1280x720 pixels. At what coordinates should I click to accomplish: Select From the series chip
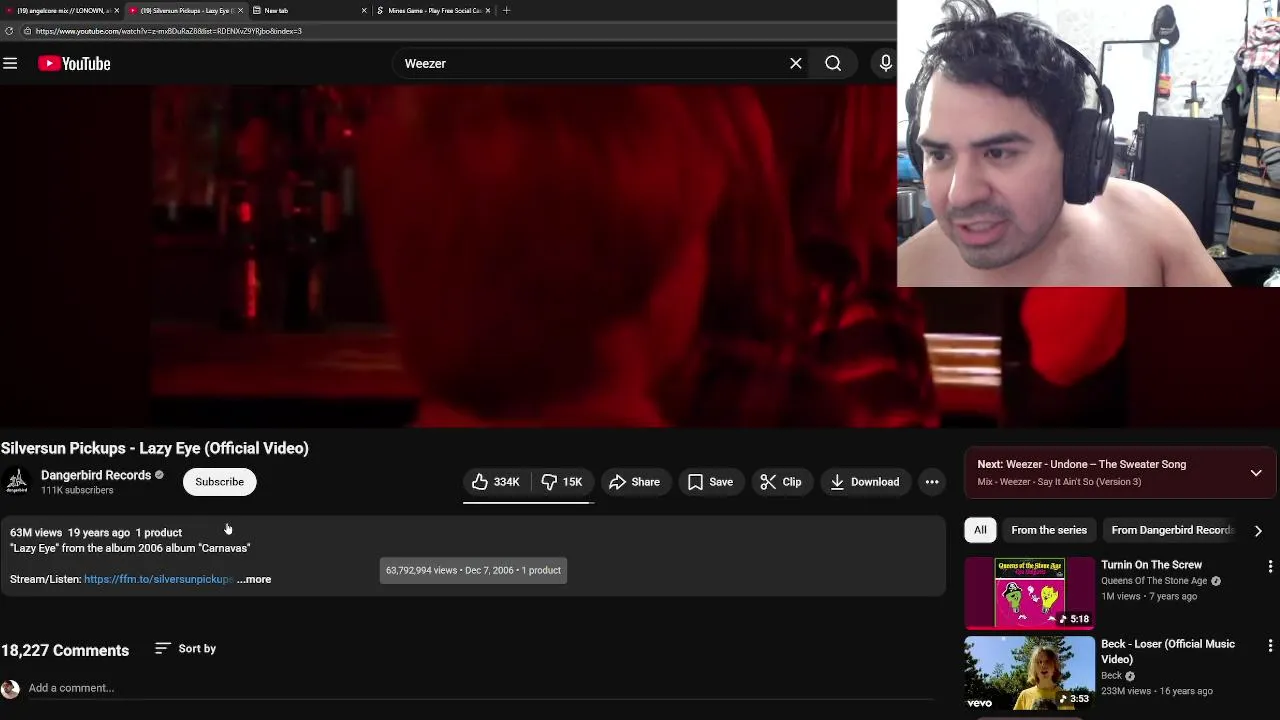[1049, 530]
